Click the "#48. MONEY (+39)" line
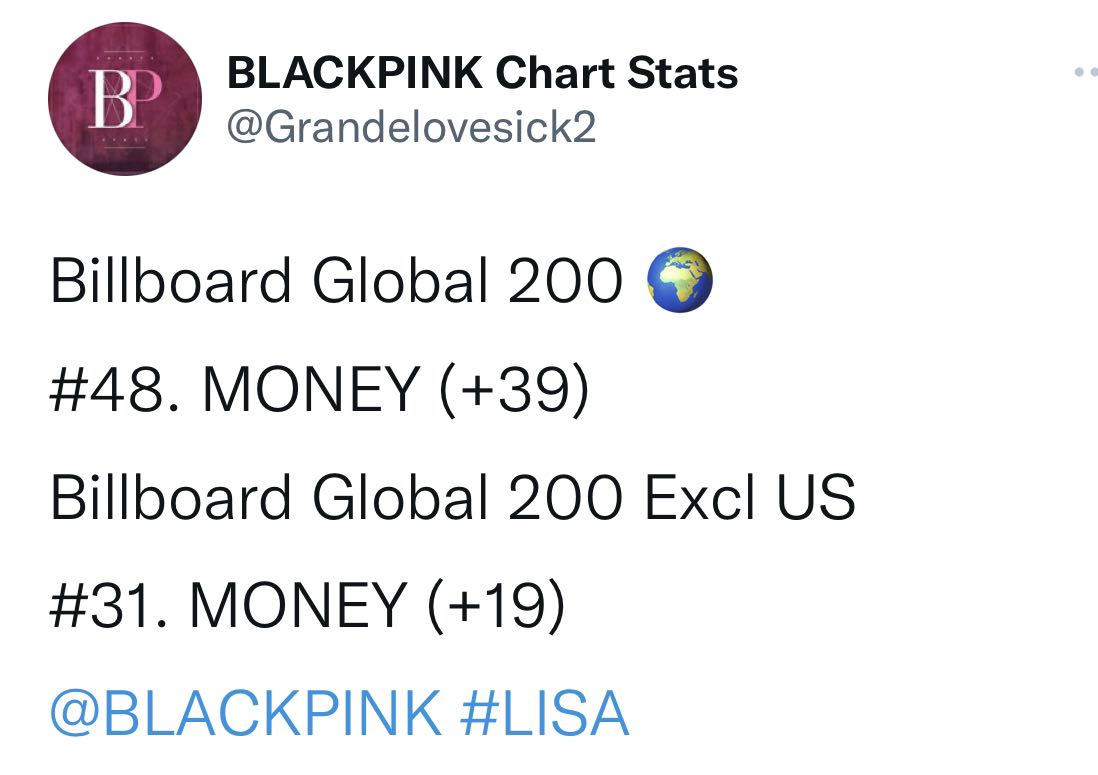Screen dimensions: 1098x775 coord(320,389)
